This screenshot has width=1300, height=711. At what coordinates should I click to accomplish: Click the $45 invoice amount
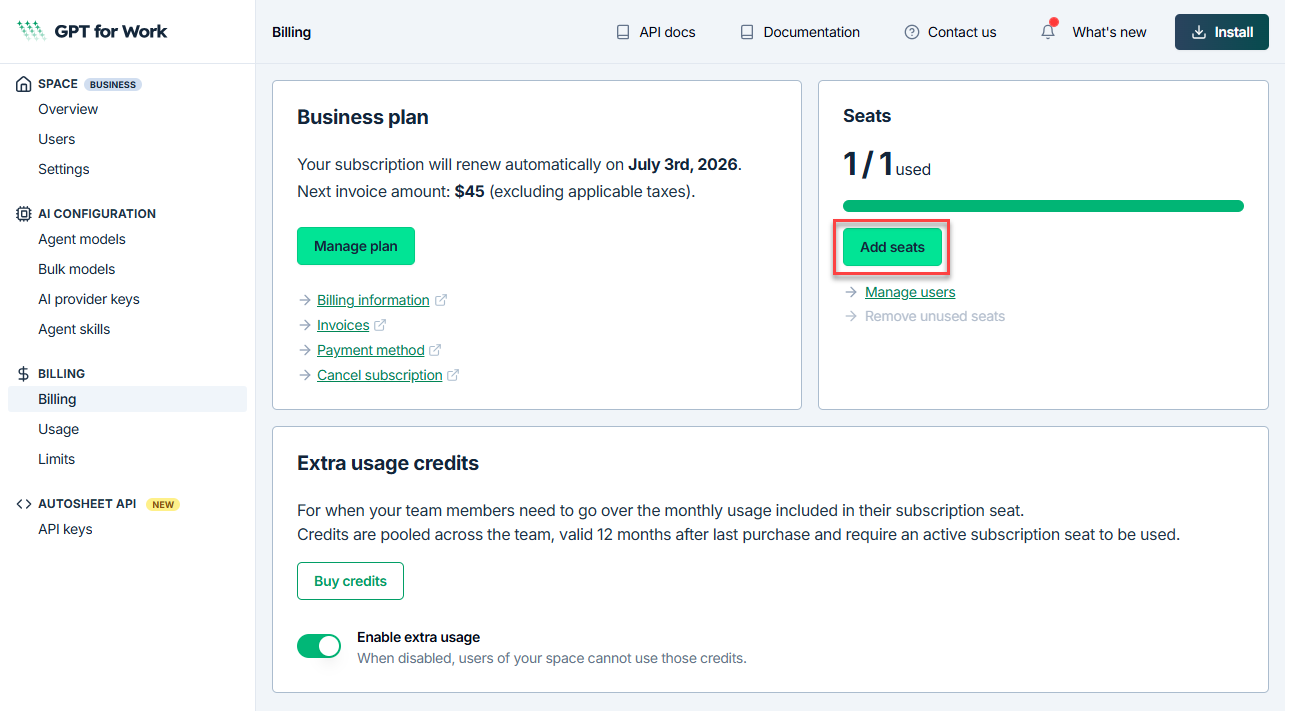tap(469, 191)
